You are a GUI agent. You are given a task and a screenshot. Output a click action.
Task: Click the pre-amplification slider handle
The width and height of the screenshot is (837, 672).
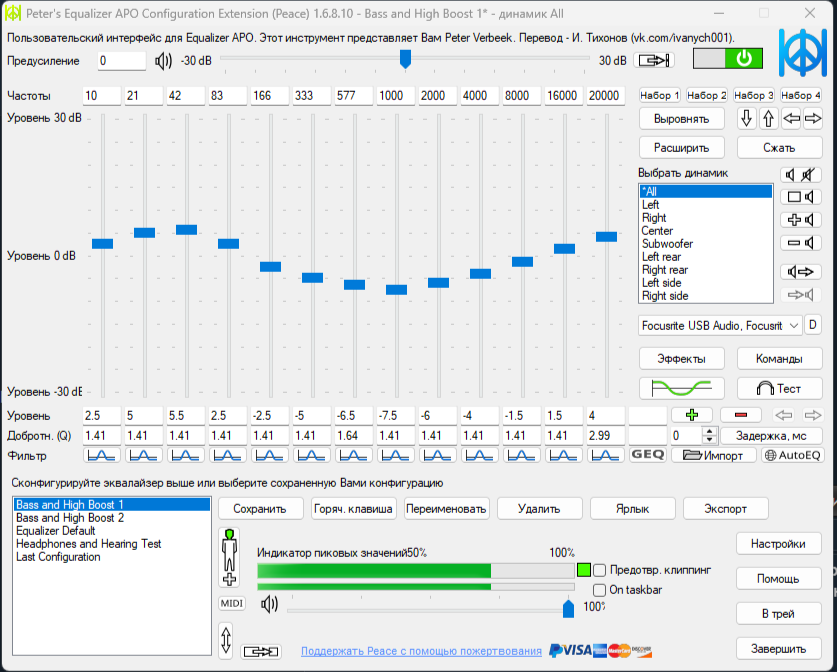(405, 60)
